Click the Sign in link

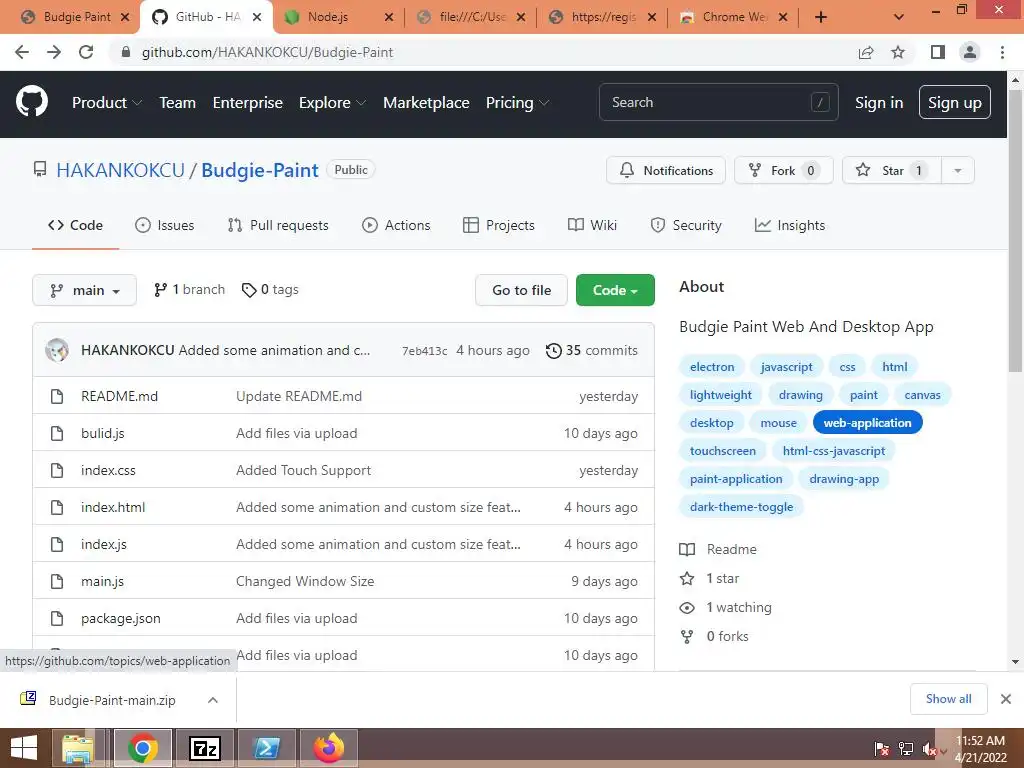tap(879, 103)
